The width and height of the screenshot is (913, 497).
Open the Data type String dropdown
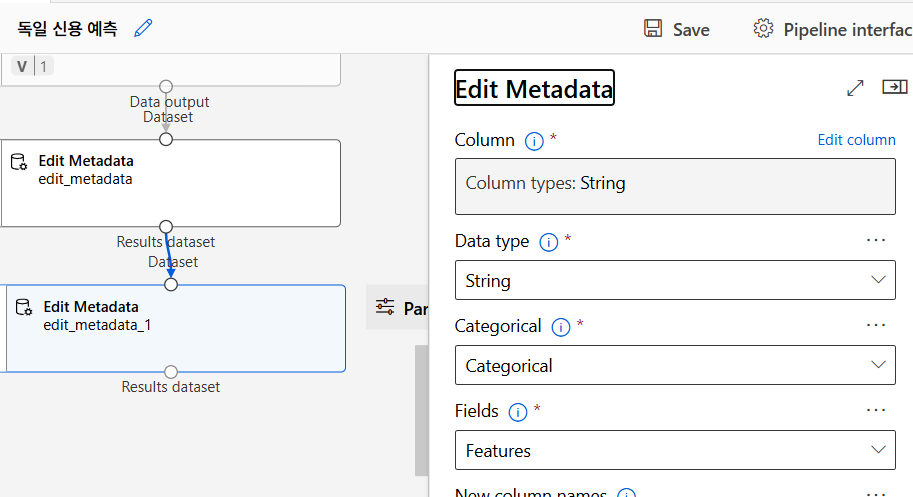pyautogui.click(x=675, y=280)
